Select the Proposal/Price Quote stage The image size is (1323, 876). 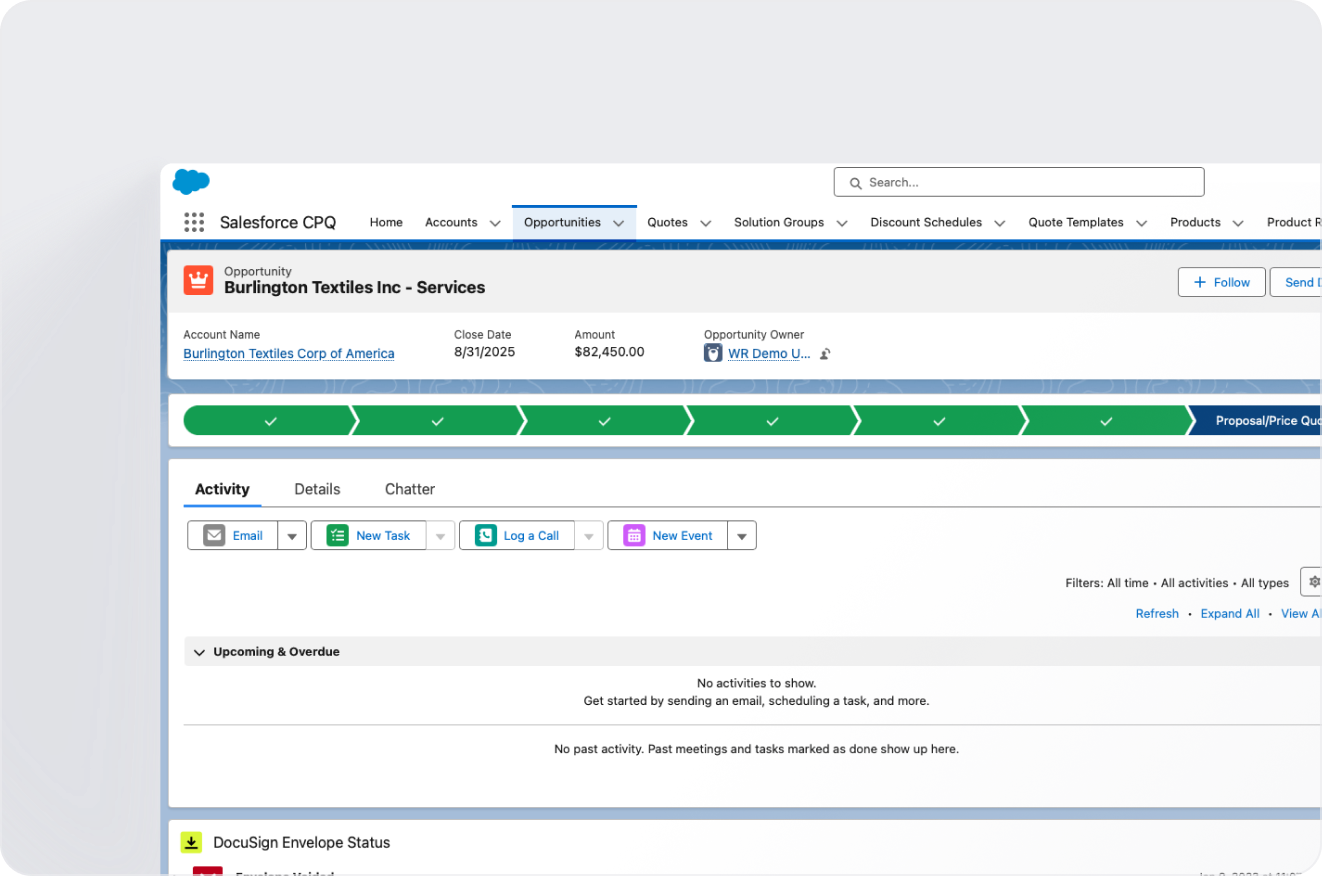point(1256,421)
